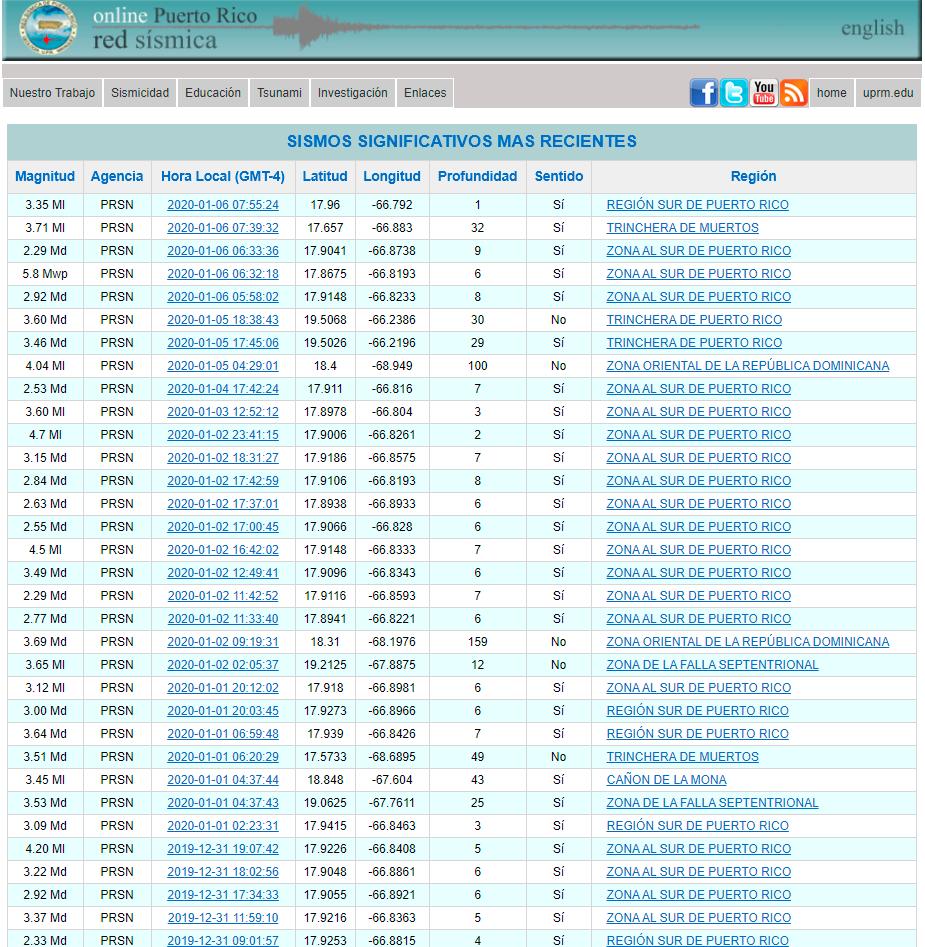Click the Magnitud column header
The image size is (925, 947).
tap(45, 176)
